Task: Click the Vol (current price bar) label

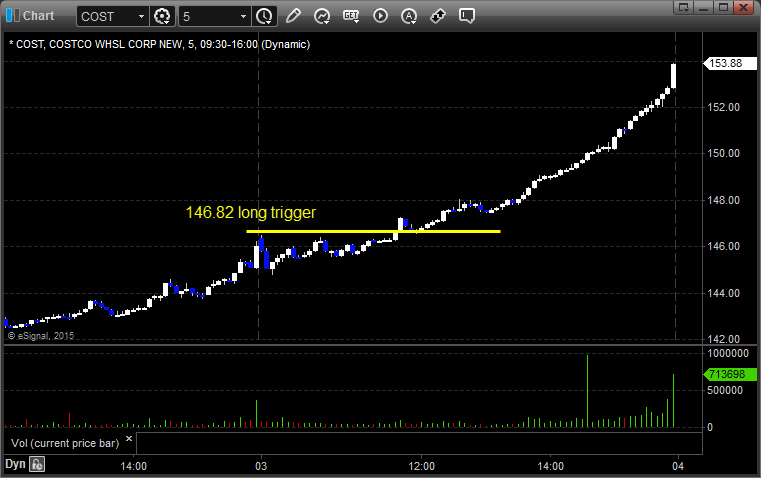Action: (x=65, y=443)
